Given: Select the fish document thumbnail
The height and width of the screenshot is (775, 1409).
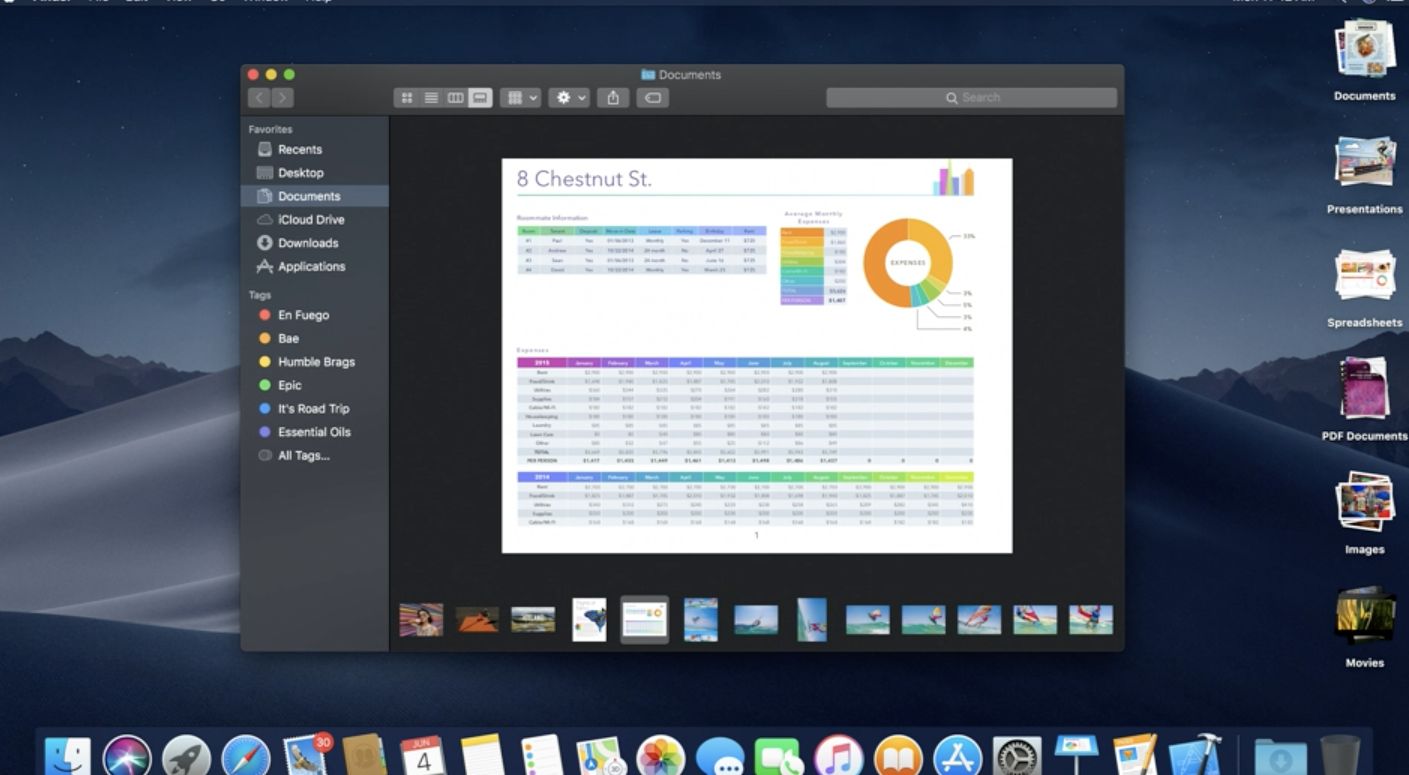Looking at the screenshot, I should coord(589,620).
